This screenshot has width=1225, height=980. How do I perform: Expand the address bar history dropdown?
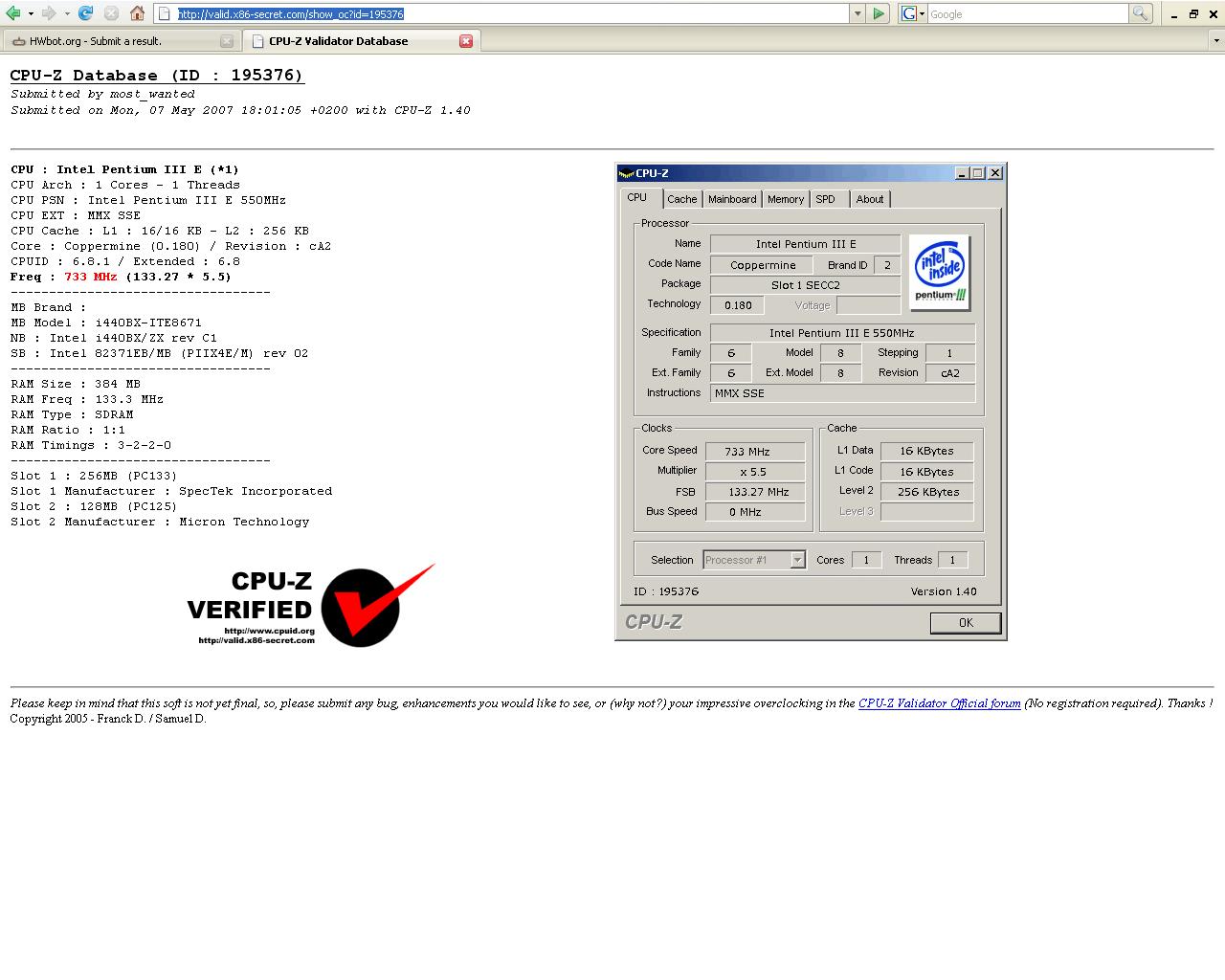857,13
